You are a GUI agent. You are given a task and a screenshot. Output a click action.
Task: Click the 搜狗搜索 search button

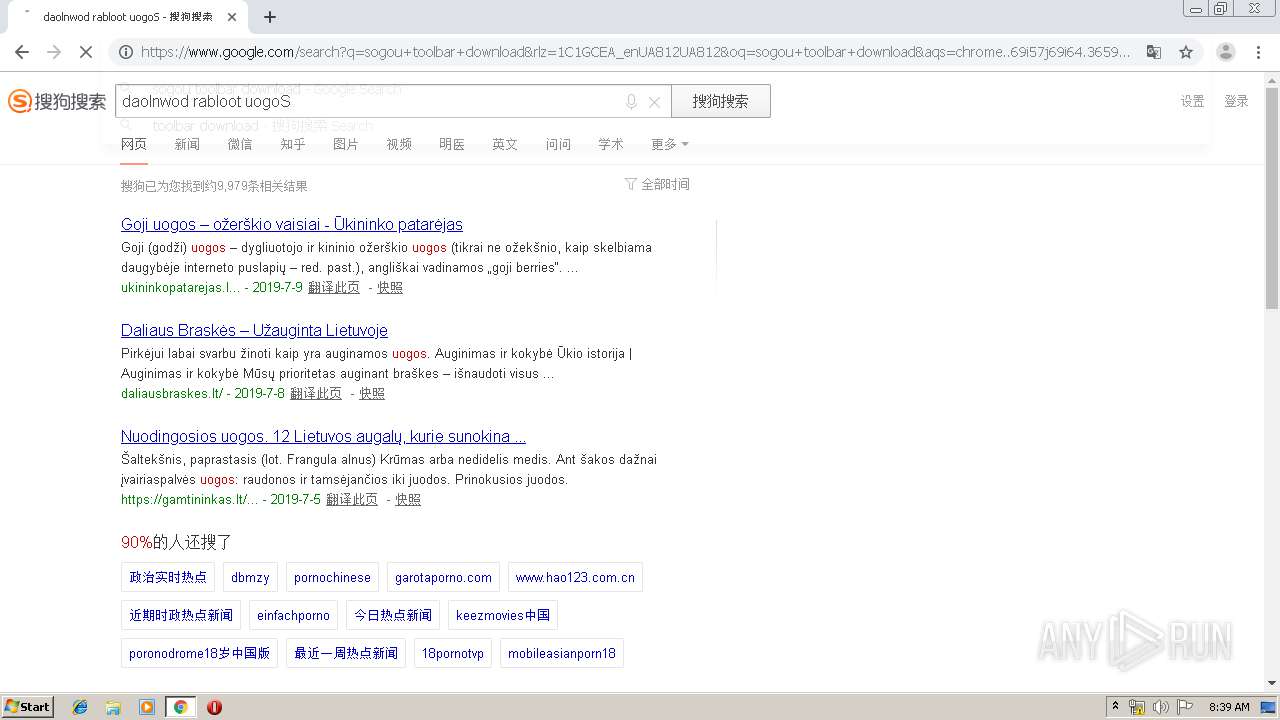tap(720, 101)
